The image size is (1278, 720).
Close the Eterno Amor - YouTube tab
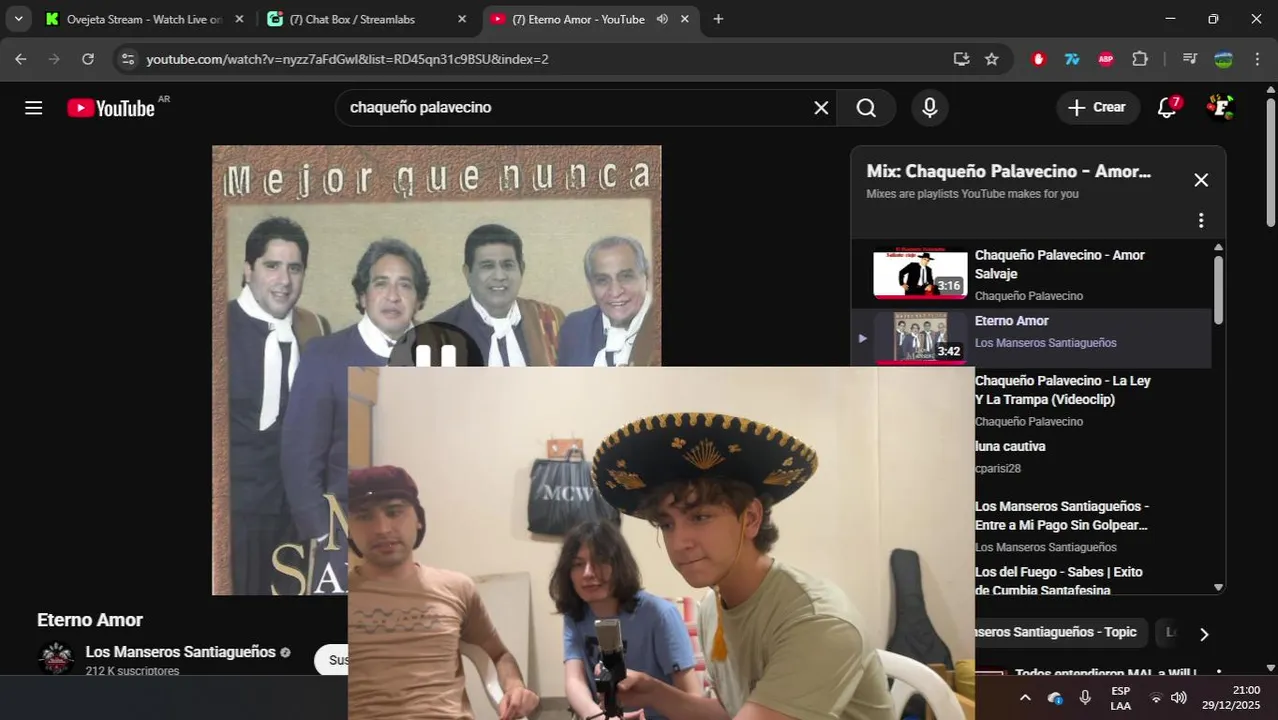coord(685,19)
